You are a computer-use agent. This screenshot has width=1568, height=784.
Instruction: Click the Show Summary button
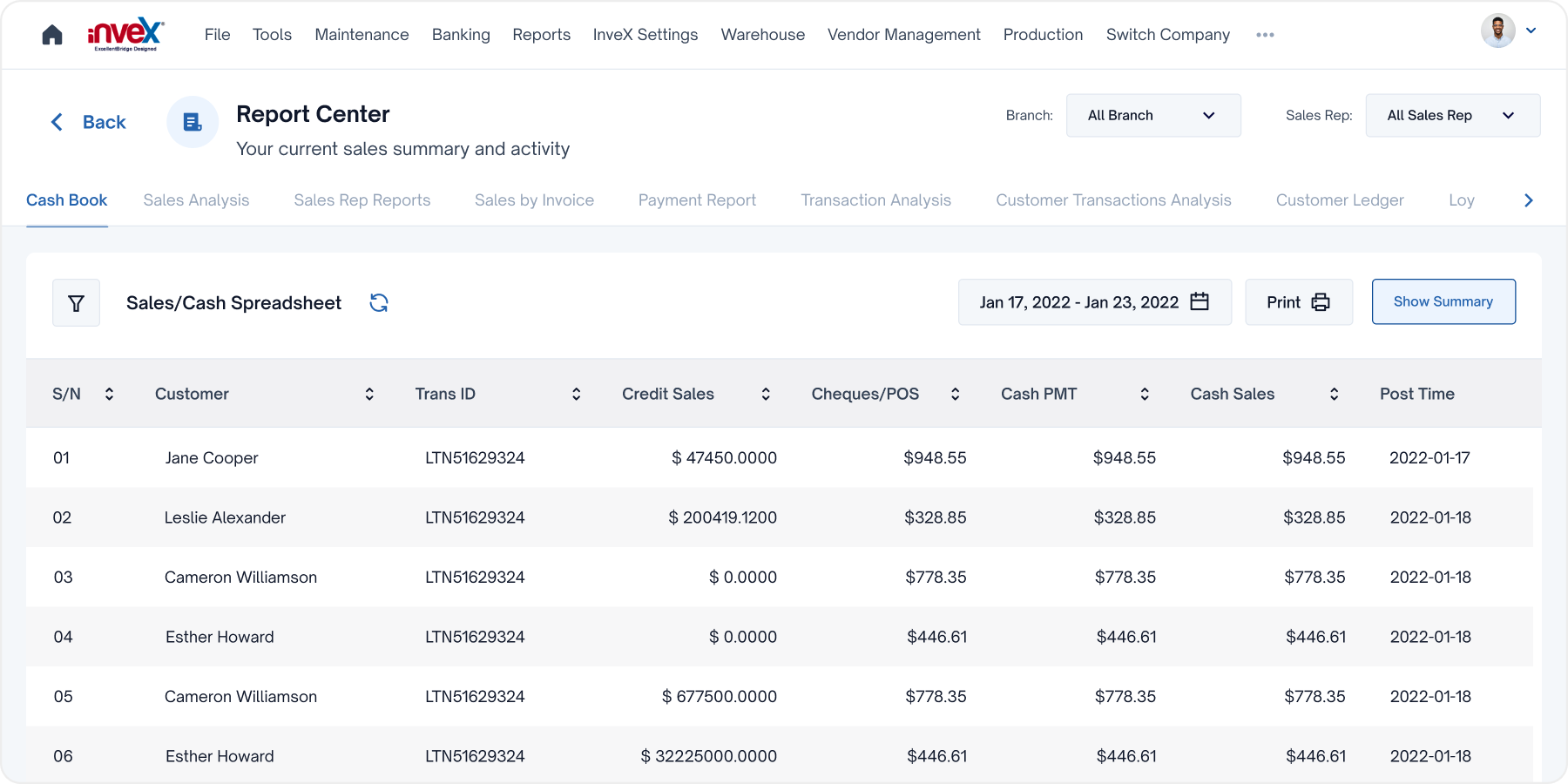coord(1443,302)
